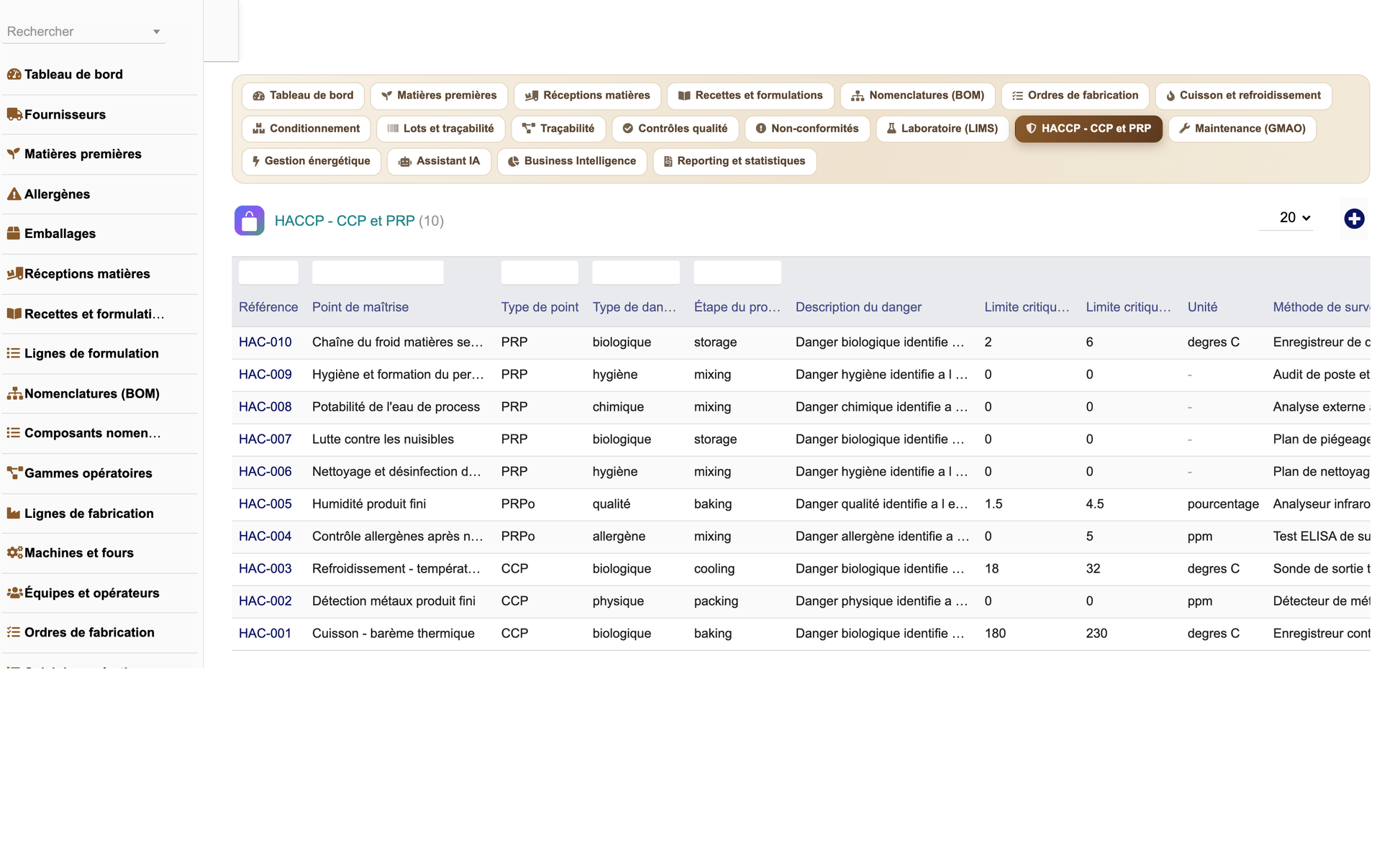This screenshot has height=866, width=1400.
Task: Open record link HAC-008
Action: (x=265, y=407)
